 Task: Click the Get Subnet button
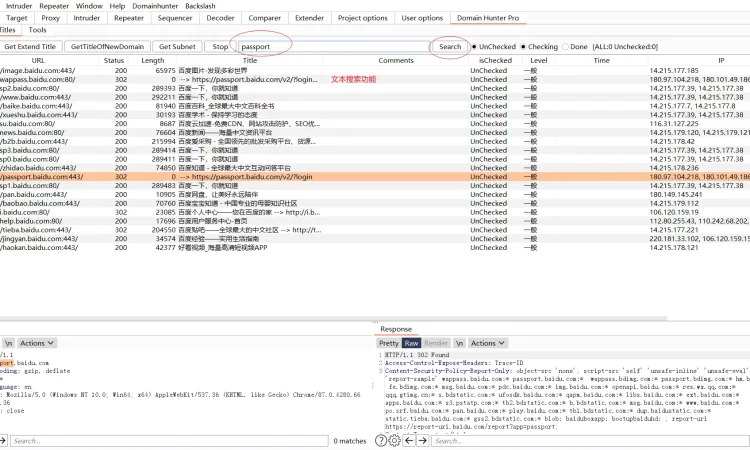pos(177,46)
